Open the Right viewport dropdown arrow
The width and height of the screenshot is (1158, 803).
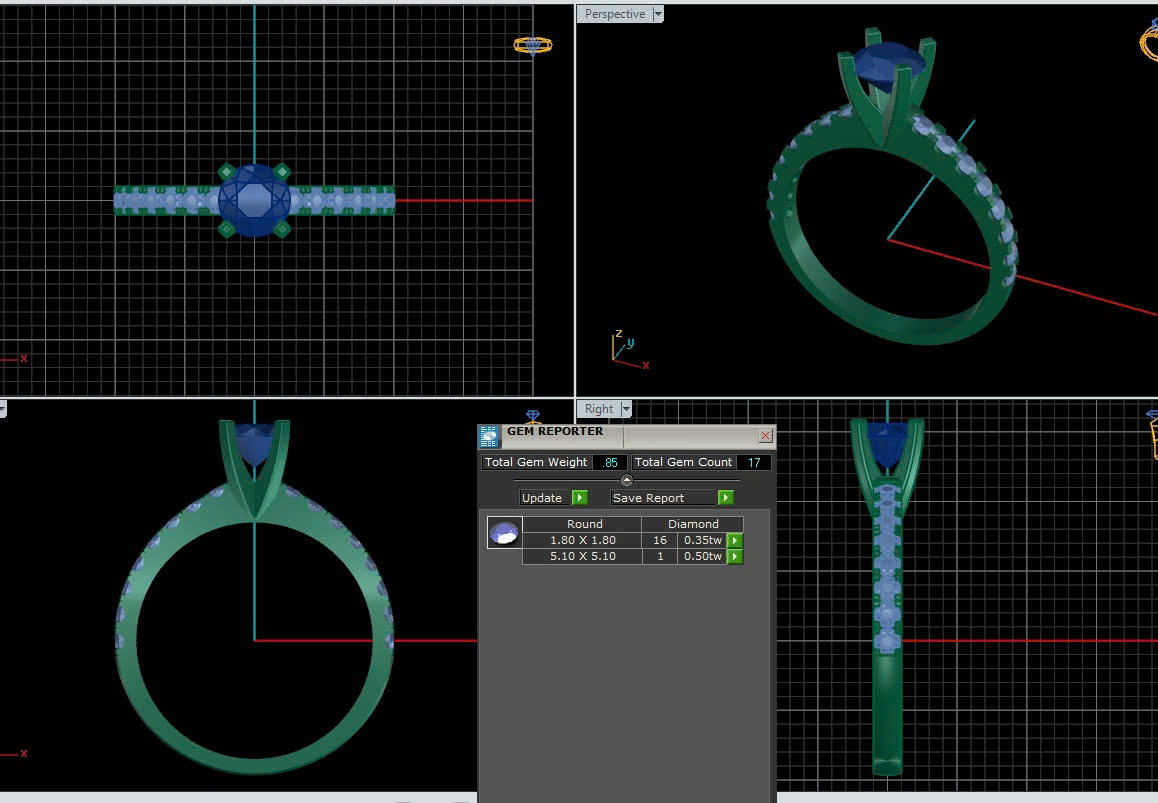click(x=626, y=409)
